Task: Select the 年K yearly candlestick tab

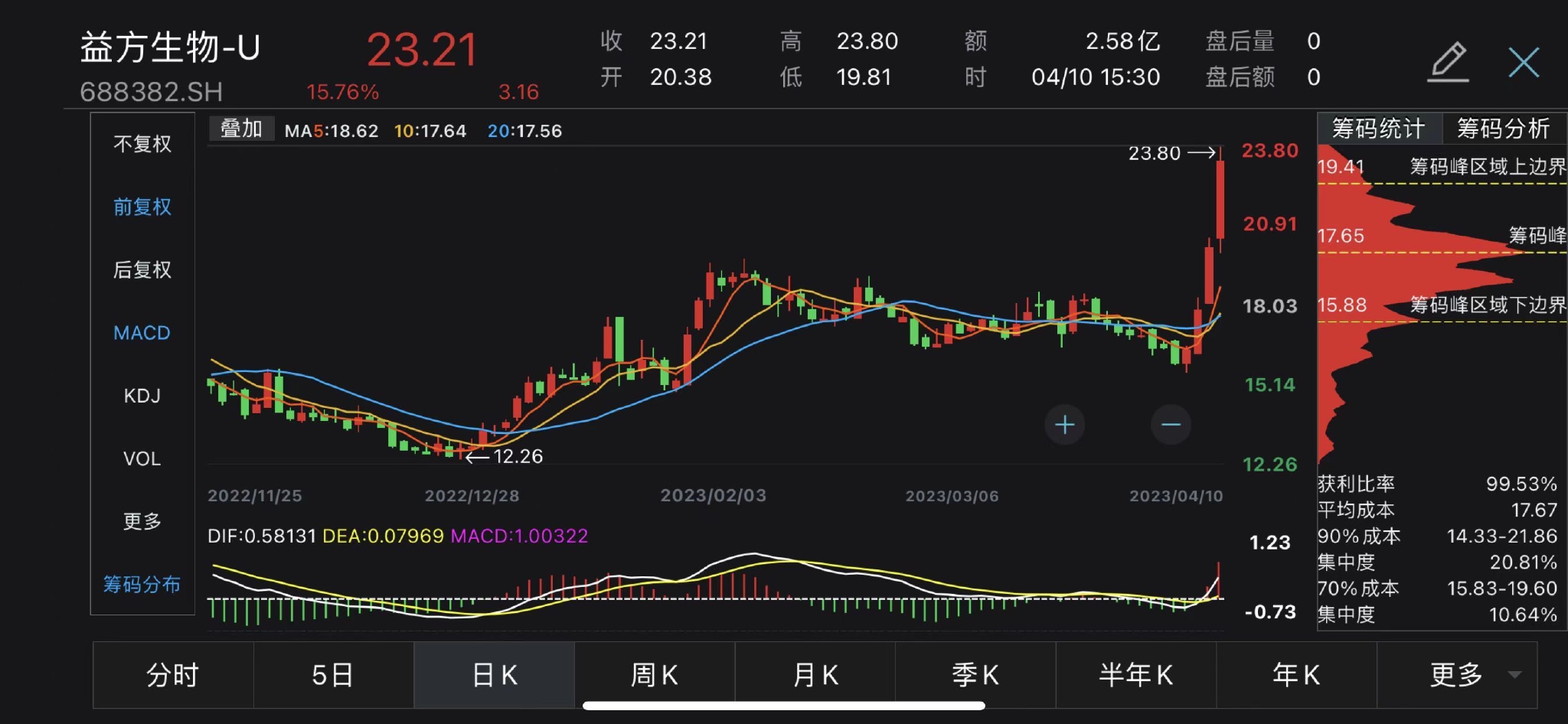Action: pyautogui.click(x=1296, y=675)
